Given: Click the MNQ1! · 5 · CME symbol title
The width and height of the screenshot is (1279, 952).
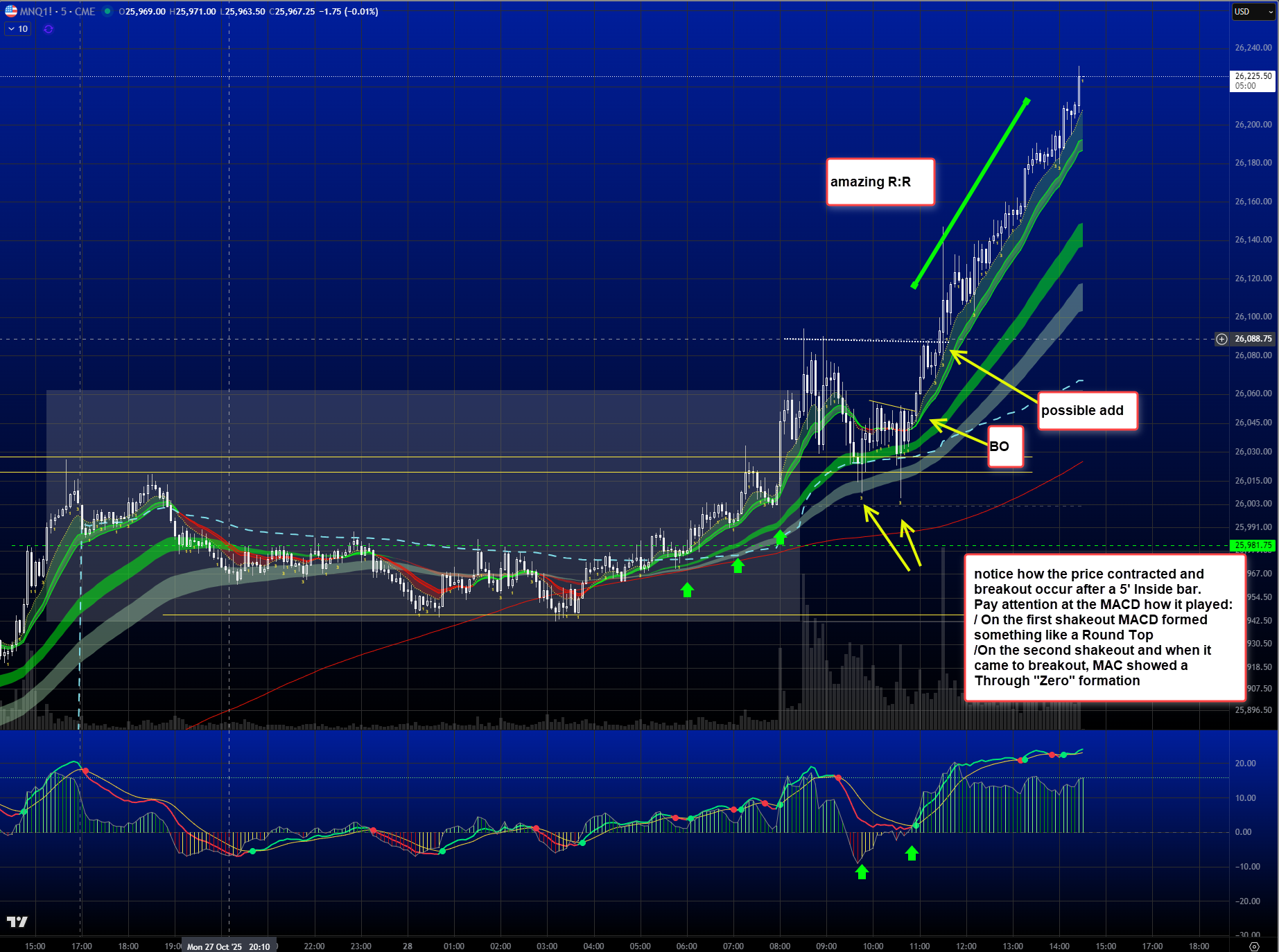Looking at the screenshot, I should [58, 11].
